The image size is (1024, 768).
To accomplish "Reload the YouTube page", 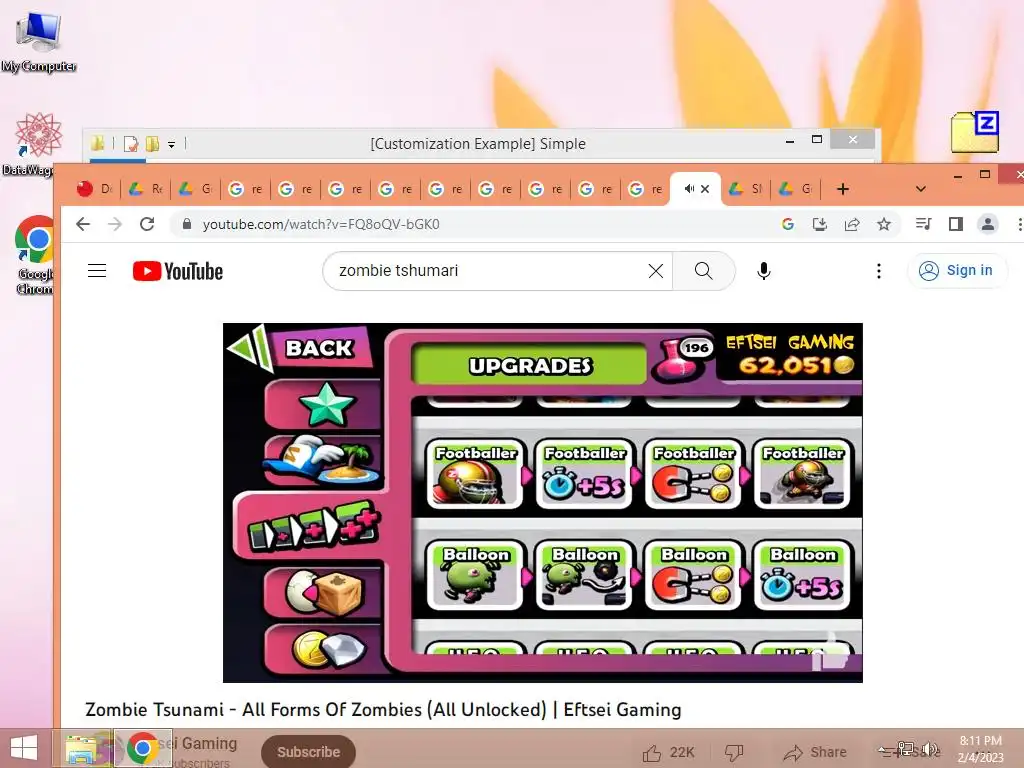I will click(x=148, y=225).
